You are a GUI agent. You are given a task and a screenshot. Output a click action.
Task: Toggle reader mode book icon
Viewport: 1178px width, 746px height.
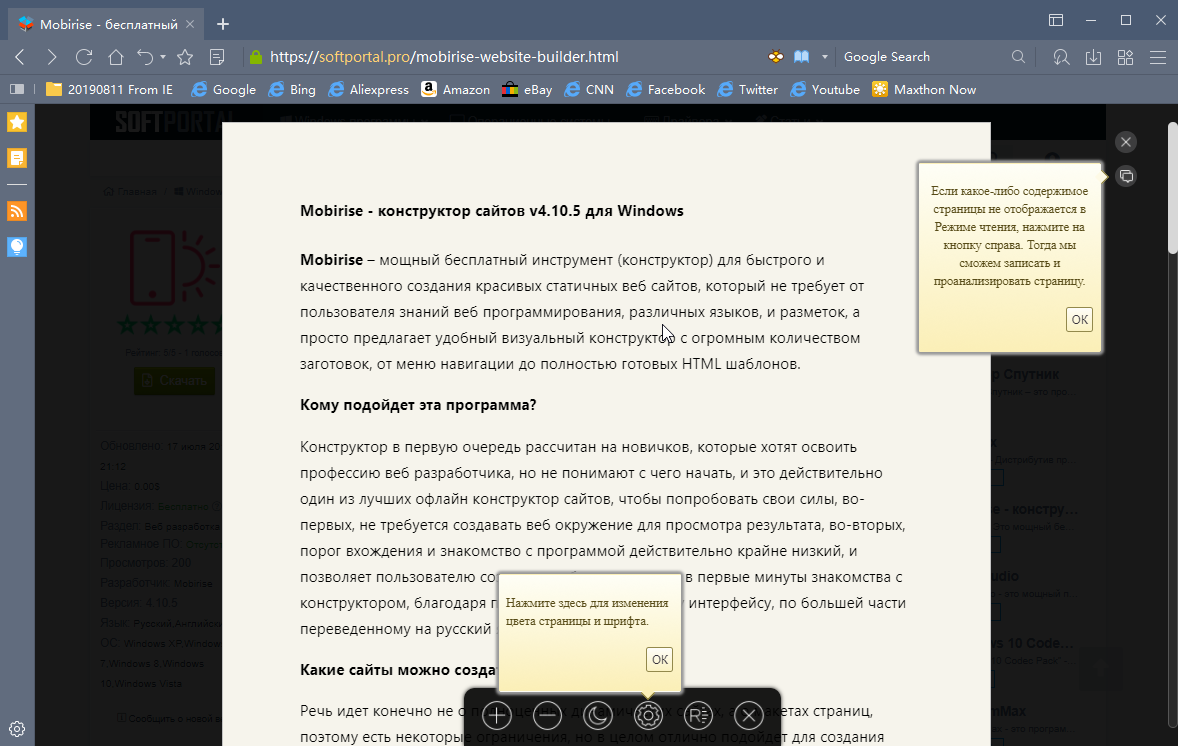pos(802,57)
